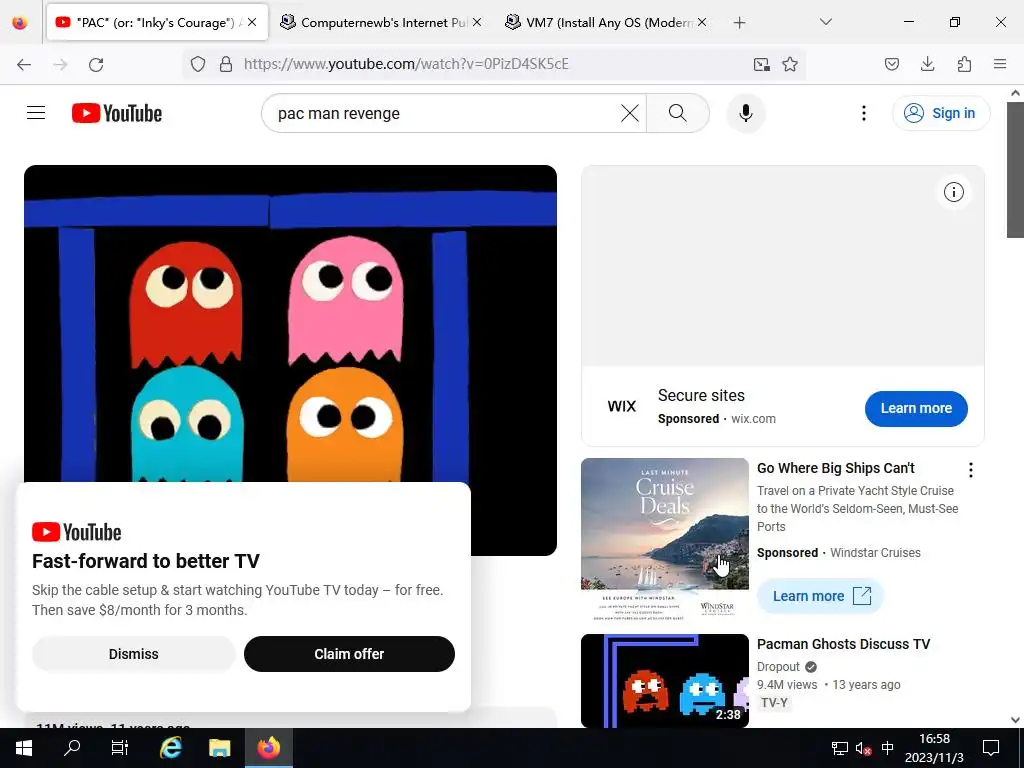Open Firefox extensions menu
The image size is (1024, 768).
[964, 64]
